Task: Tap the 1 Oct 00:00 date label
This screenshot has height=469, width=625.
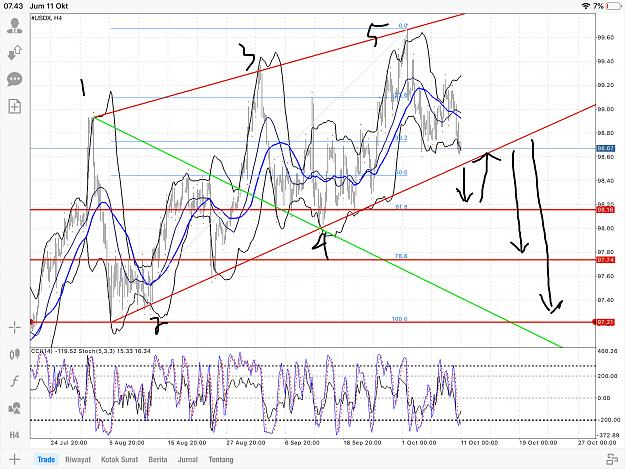Action: [419, 443]
